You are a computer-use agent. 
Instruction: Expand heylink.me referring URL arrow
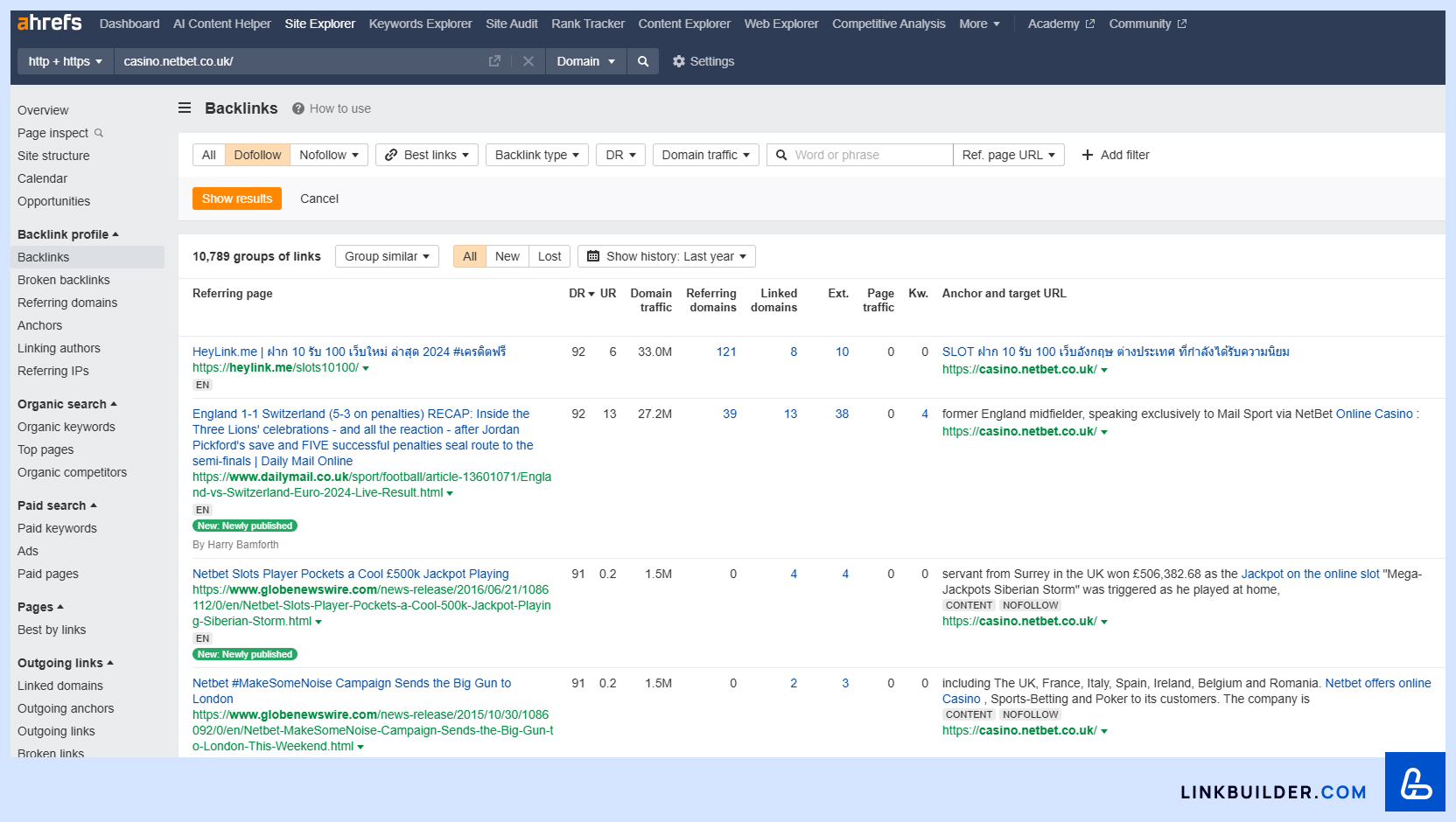pyautogui.click(x=366, y=368)
